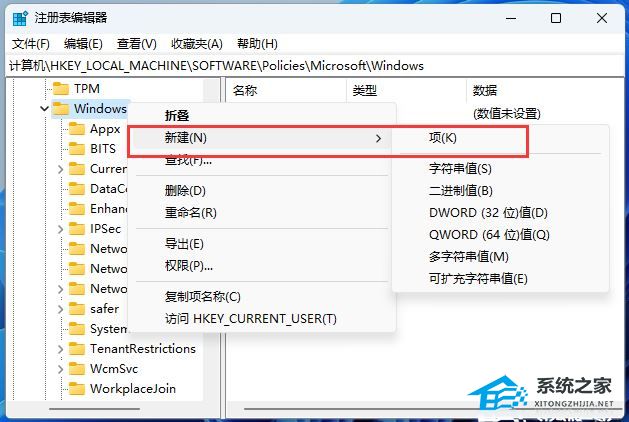Minimize the Registry Editor window
629x422 pixels.
511,18
